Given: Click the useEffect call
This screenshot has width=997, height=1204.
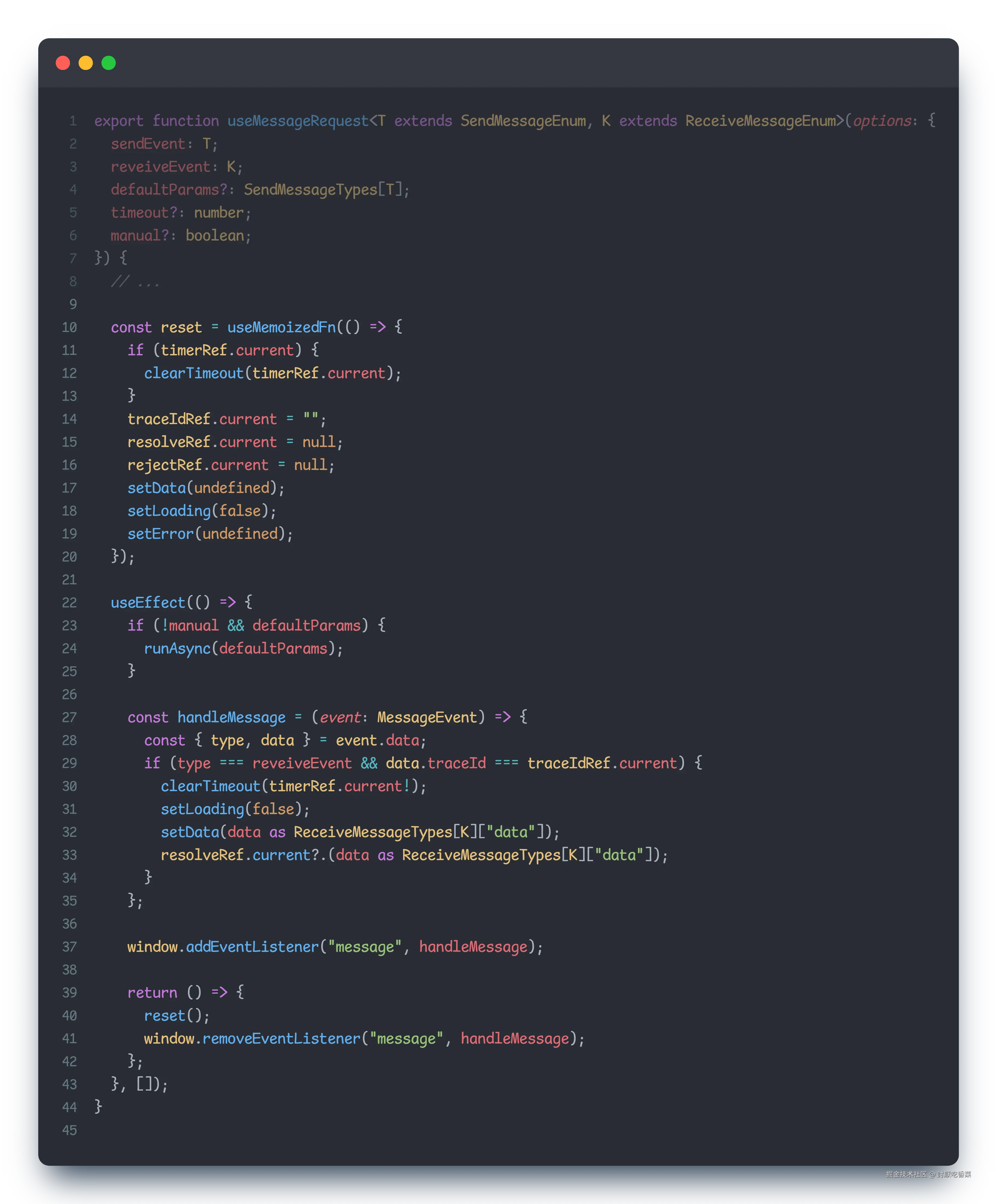Looking at the screenshot, I should [148, 603].
